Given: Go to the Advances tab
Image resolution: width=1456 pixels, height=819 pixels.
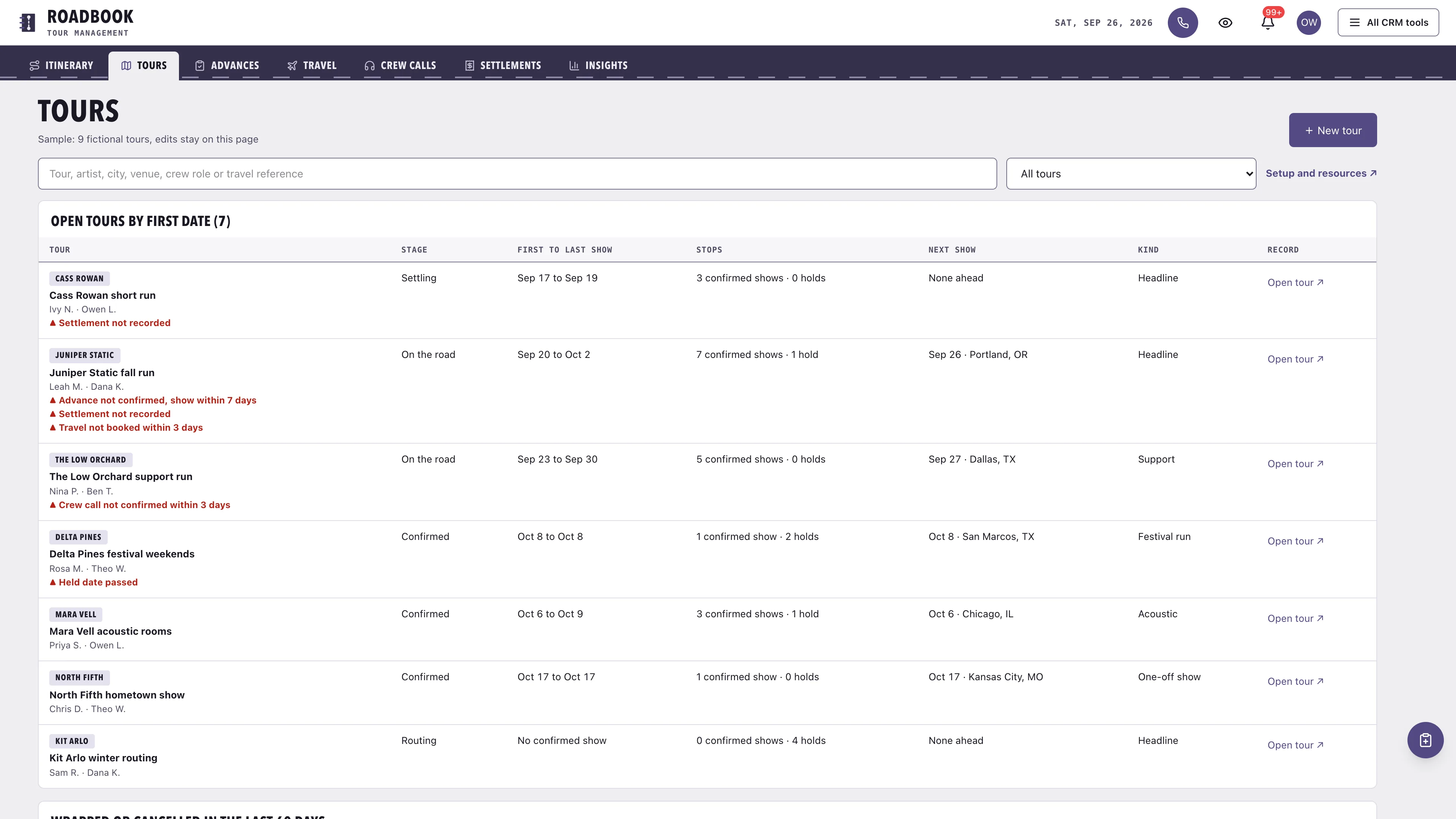Looking at the screenshot, I should coord(227,66).
